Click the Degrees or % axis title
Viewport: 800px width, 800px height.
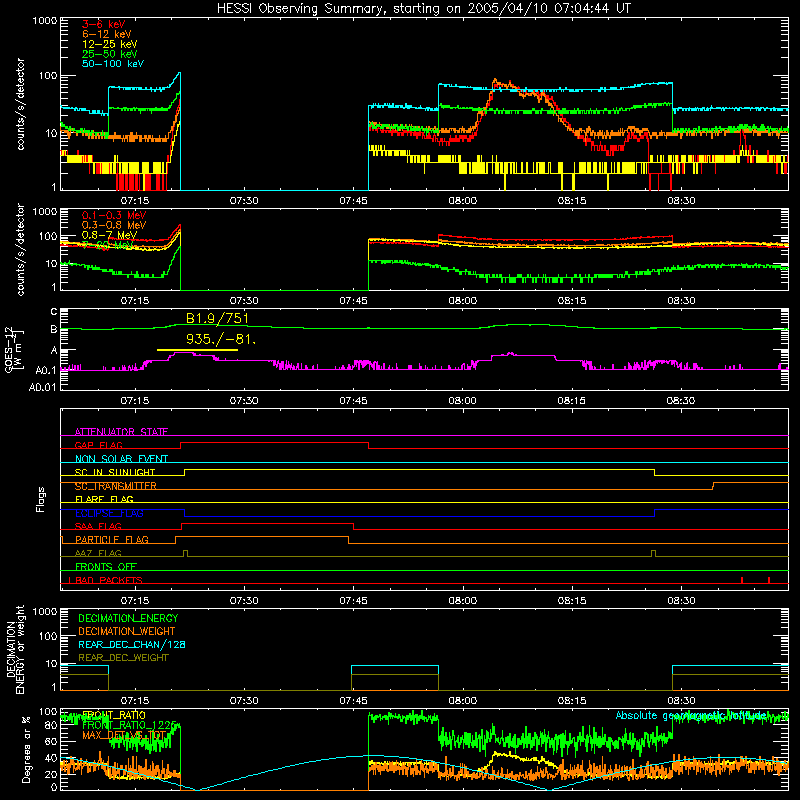click(27, 750)
